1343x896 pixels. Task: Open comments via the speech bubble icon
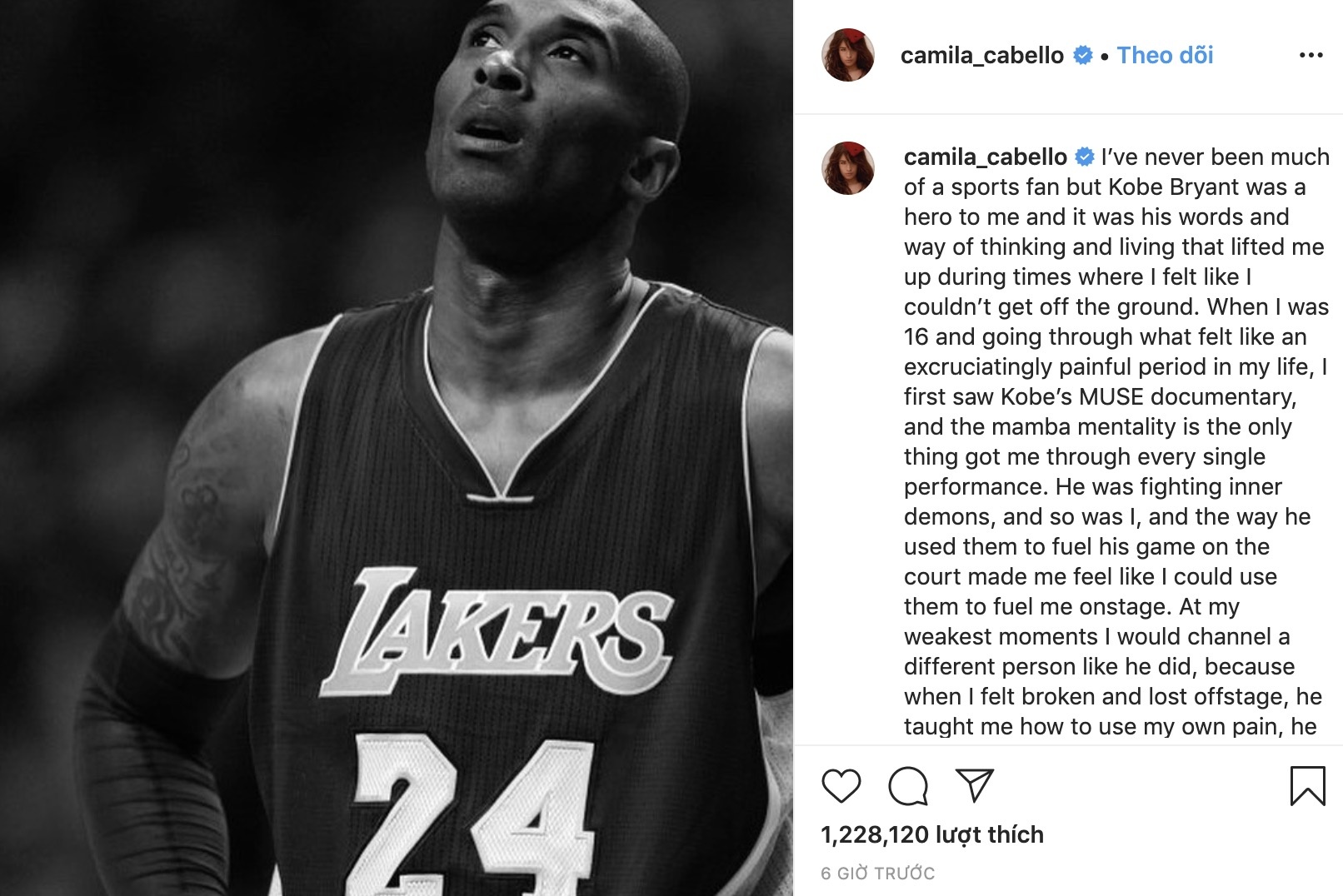tap(908, 785)
